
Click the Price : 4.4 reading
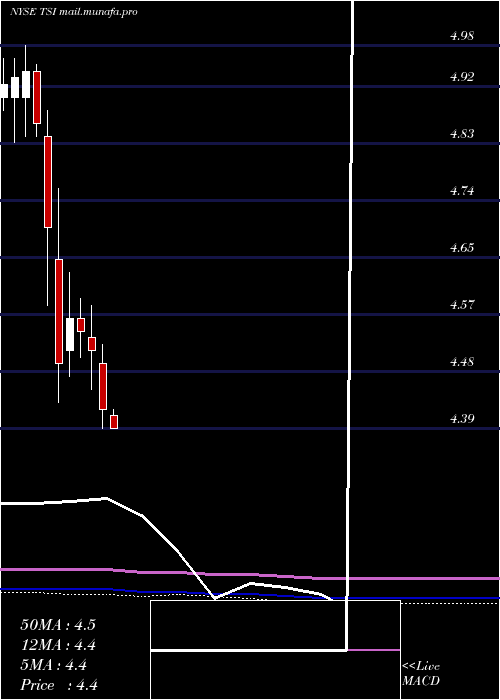coord(59,685)
